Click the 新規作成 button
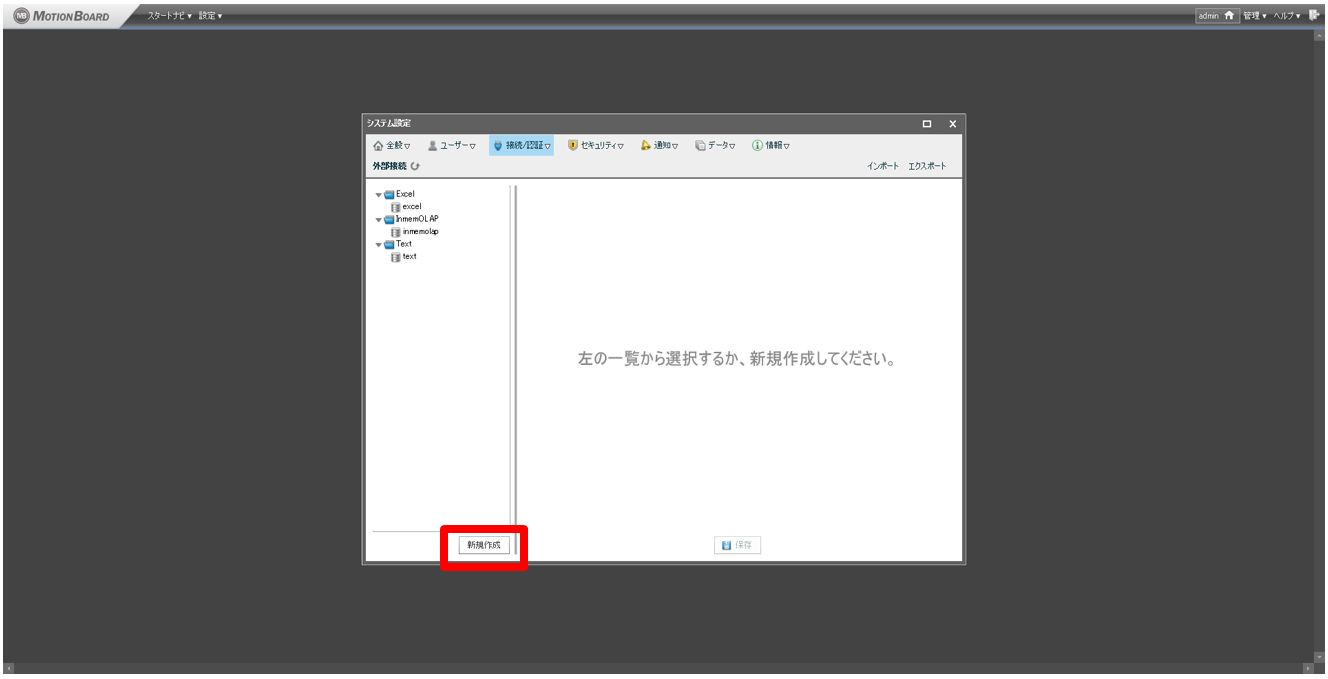The image size is (1328, 679). (x=484, y=545)
